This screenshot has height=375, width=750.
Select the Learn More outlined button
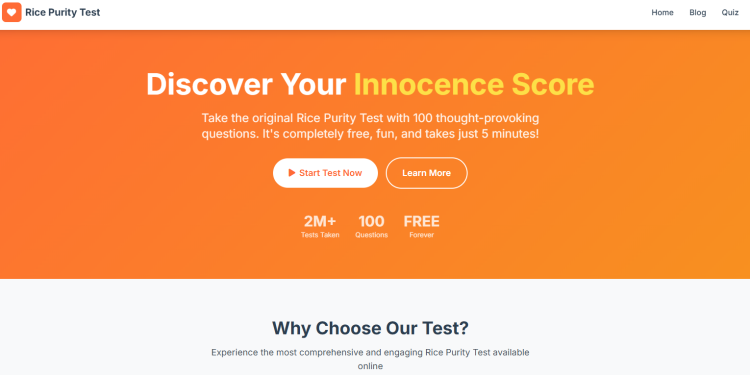[x=426, y=173]
